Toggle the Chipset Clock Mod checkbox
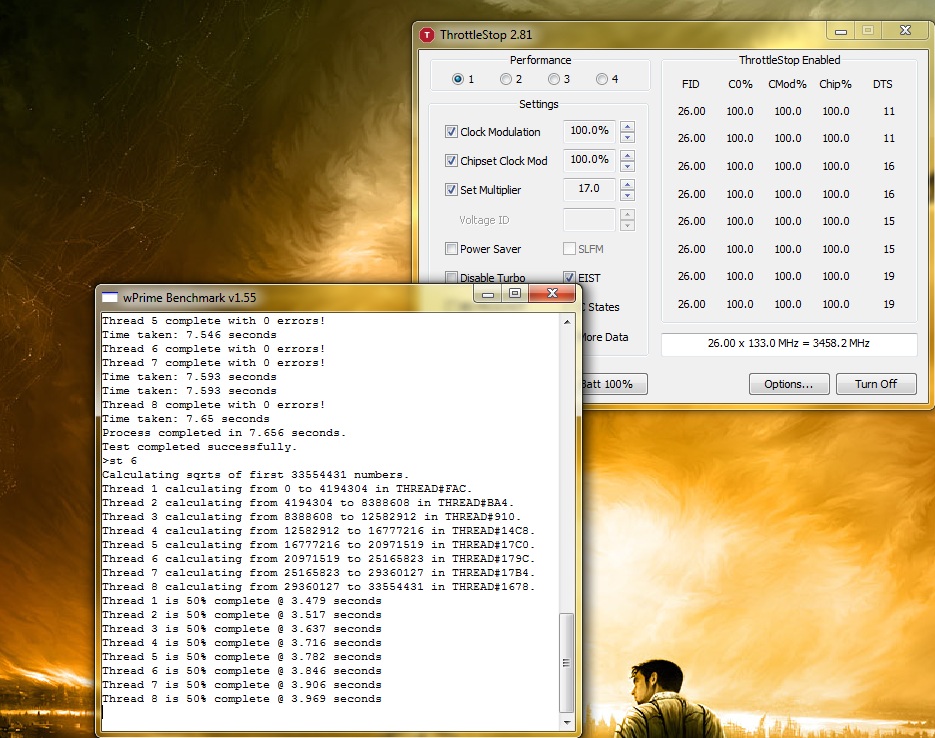Screen dimensions: 935x738 click(x=451, y=160)
